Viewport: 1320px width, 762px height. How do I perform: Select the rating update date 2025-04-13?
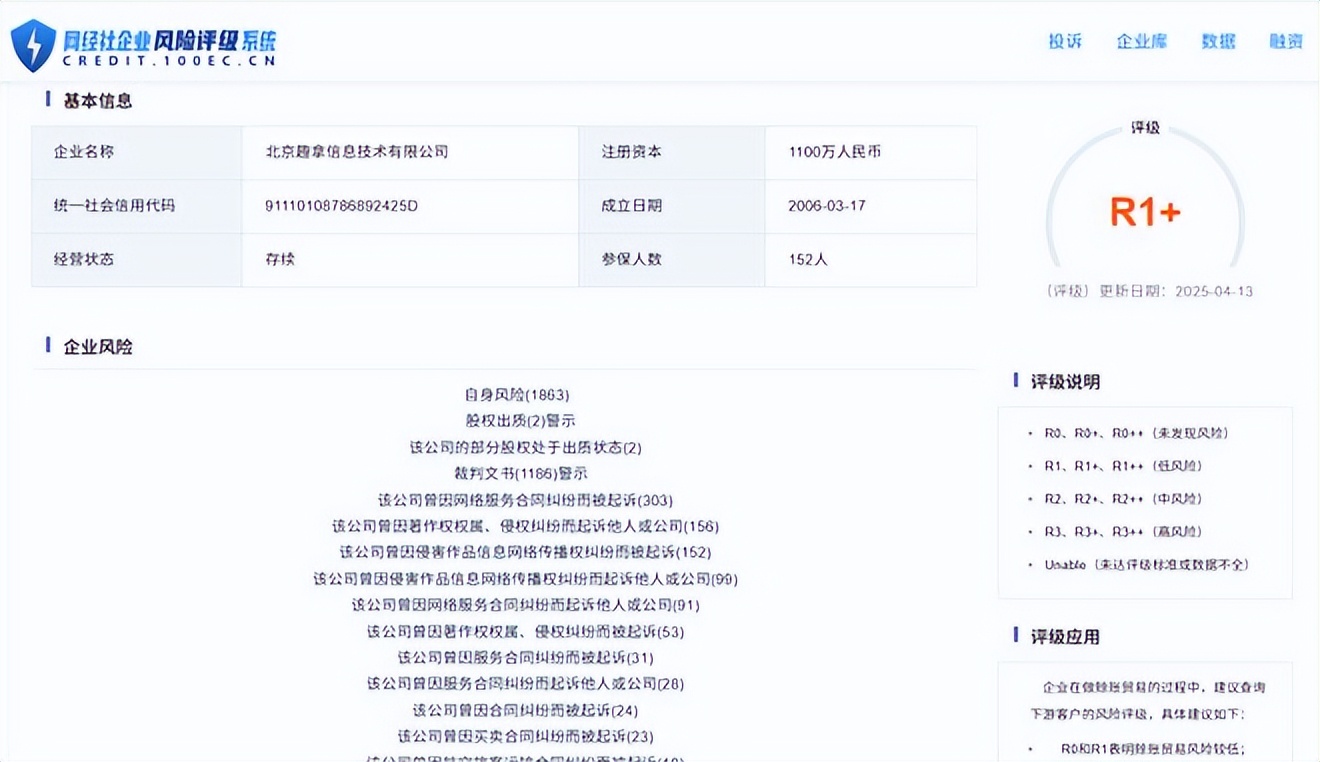point(1214,292)
